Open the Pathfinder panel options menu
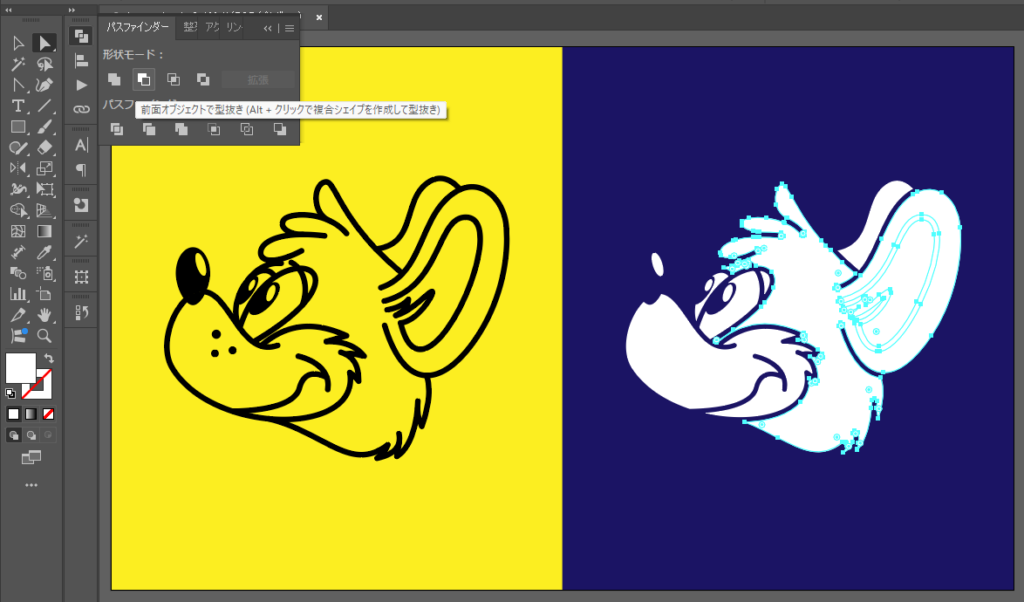1024x602 pixels. pos(289,28)
